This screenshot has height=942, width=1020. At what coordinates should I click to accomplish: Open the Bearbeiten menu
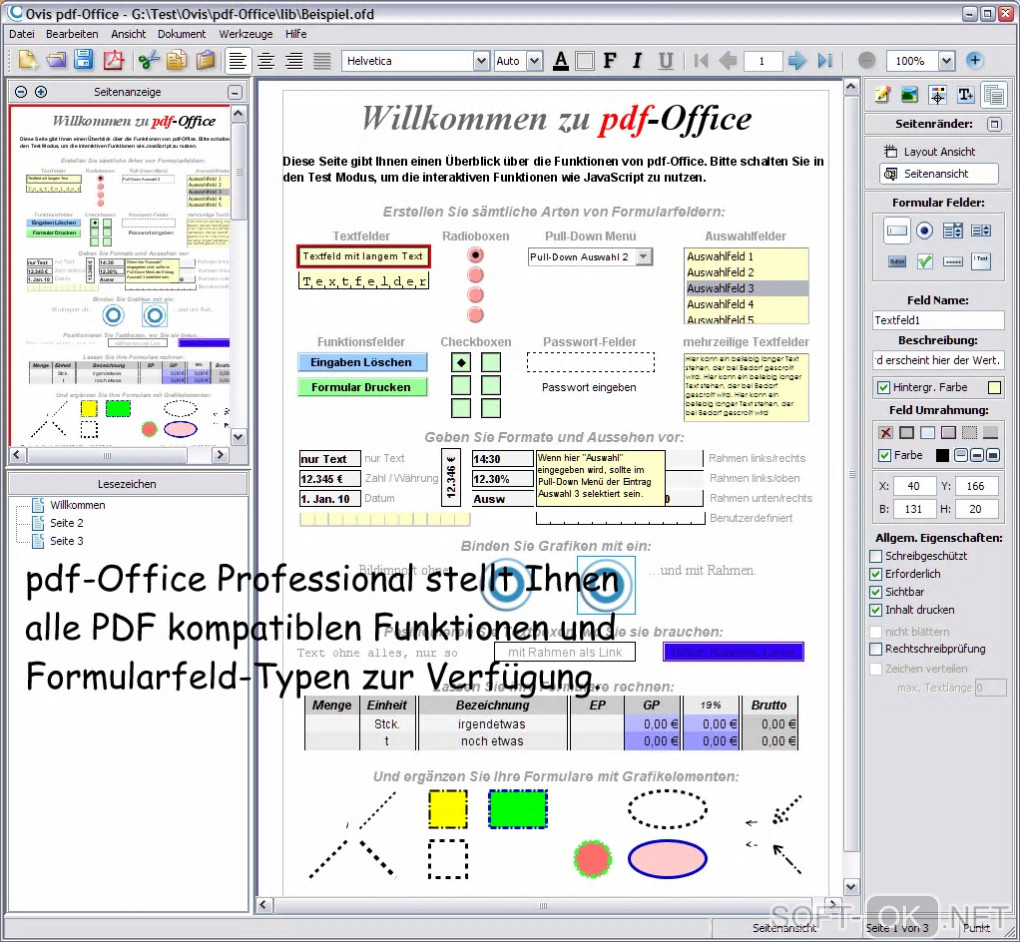tap(72, 34)
